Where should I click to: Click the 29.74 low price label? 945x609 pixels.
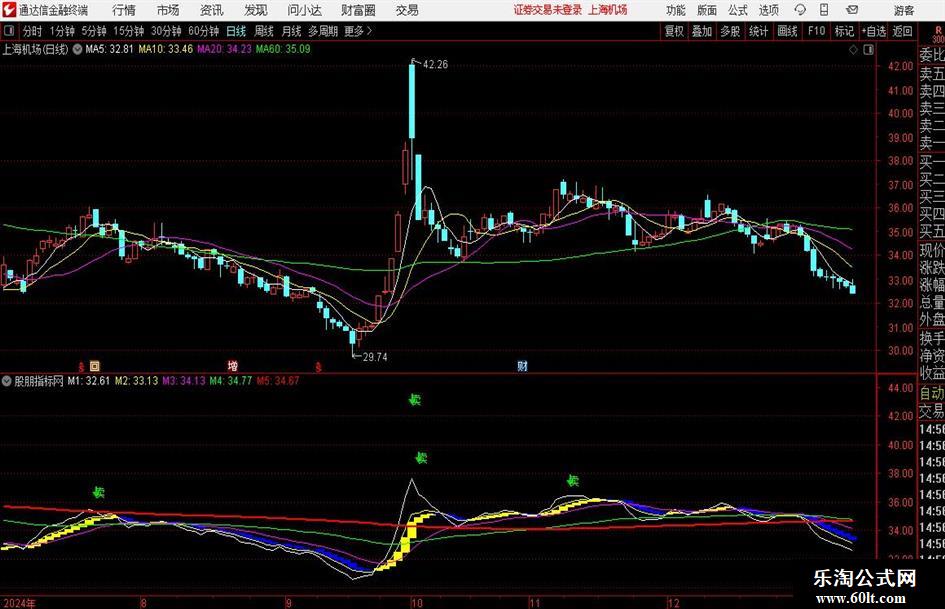coord(375,357)
